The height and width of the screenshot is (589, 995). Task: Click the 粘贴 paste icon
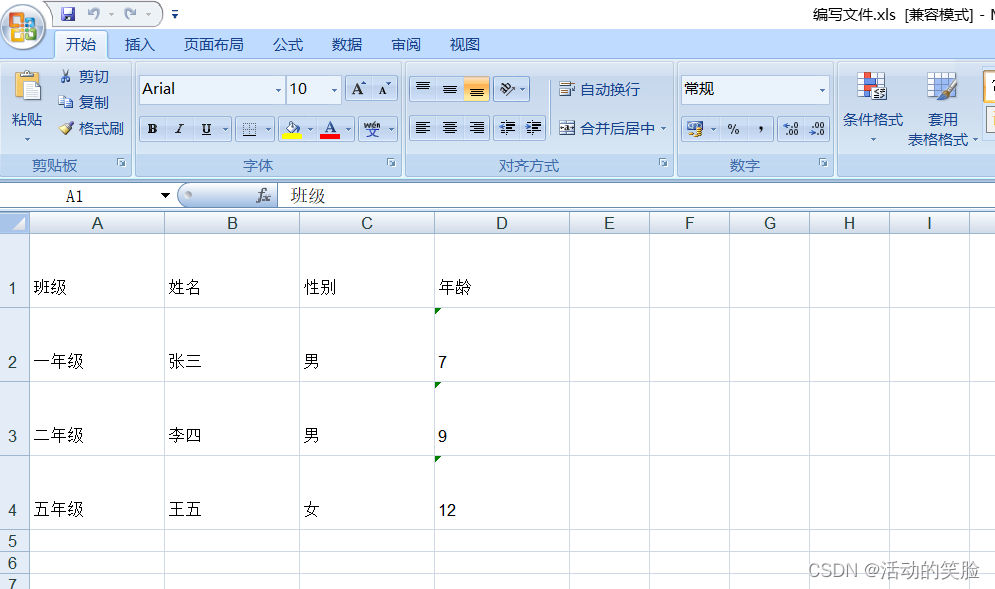[x=27, y=86]
